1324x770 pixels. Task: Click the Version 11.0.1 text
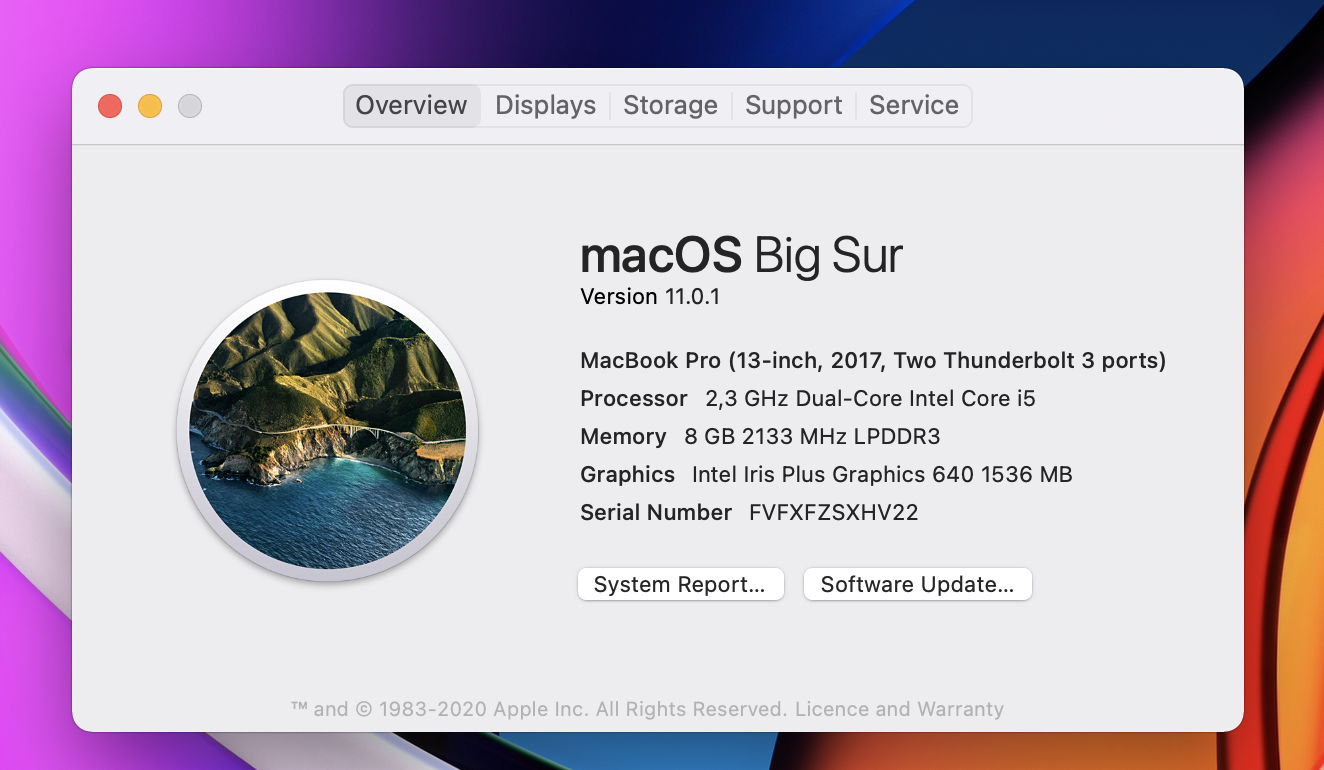(x=650, y=297)
